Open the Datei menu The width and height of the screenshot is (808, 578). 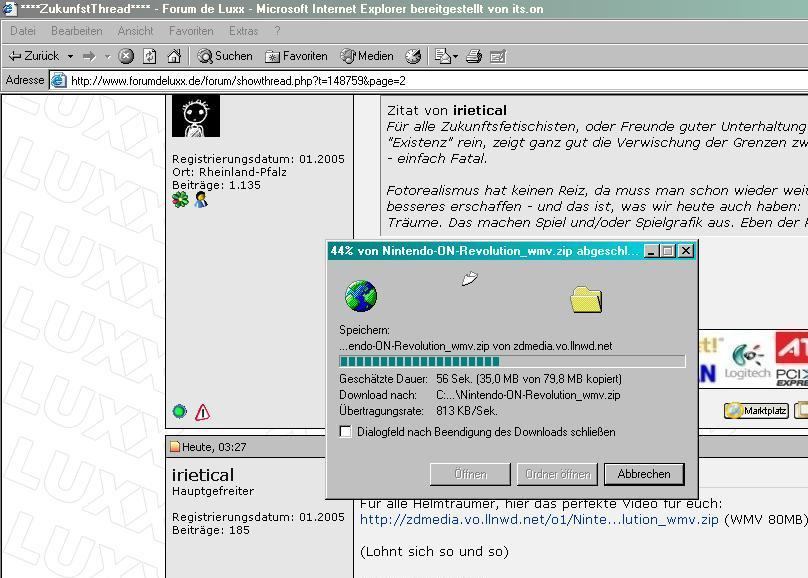click(23, 31)
